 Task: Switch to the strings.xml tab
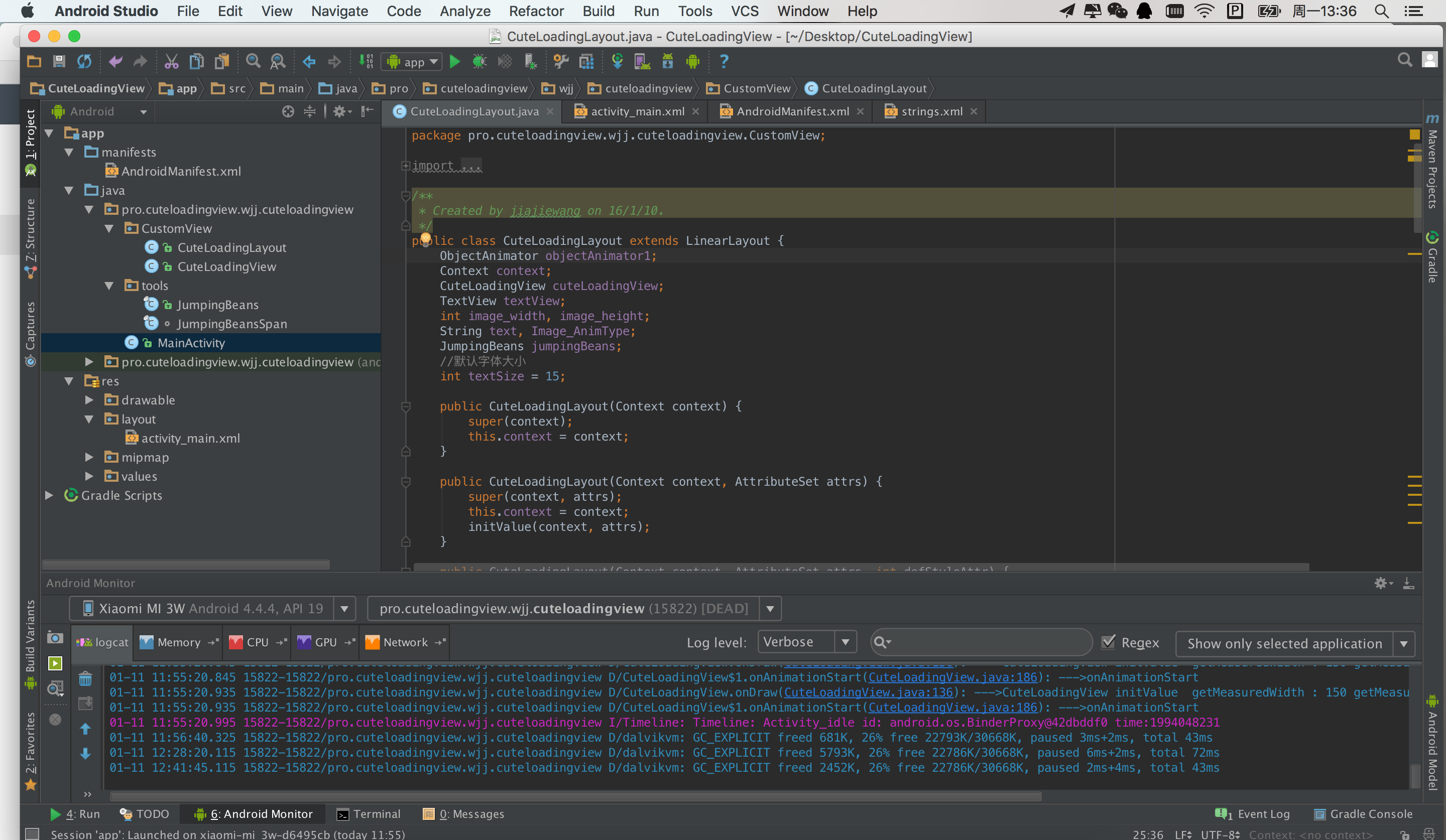931,111
